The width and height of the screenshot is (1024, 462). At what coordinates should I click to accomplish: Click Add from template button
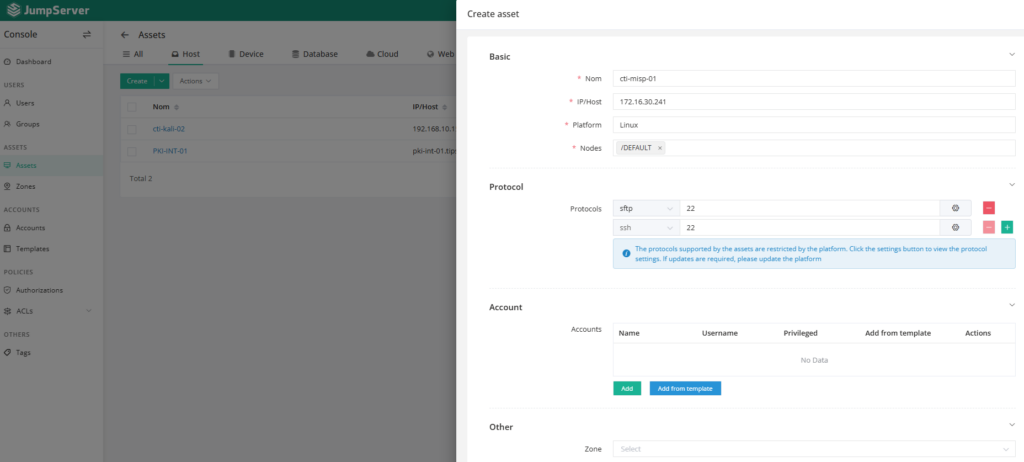685,388
